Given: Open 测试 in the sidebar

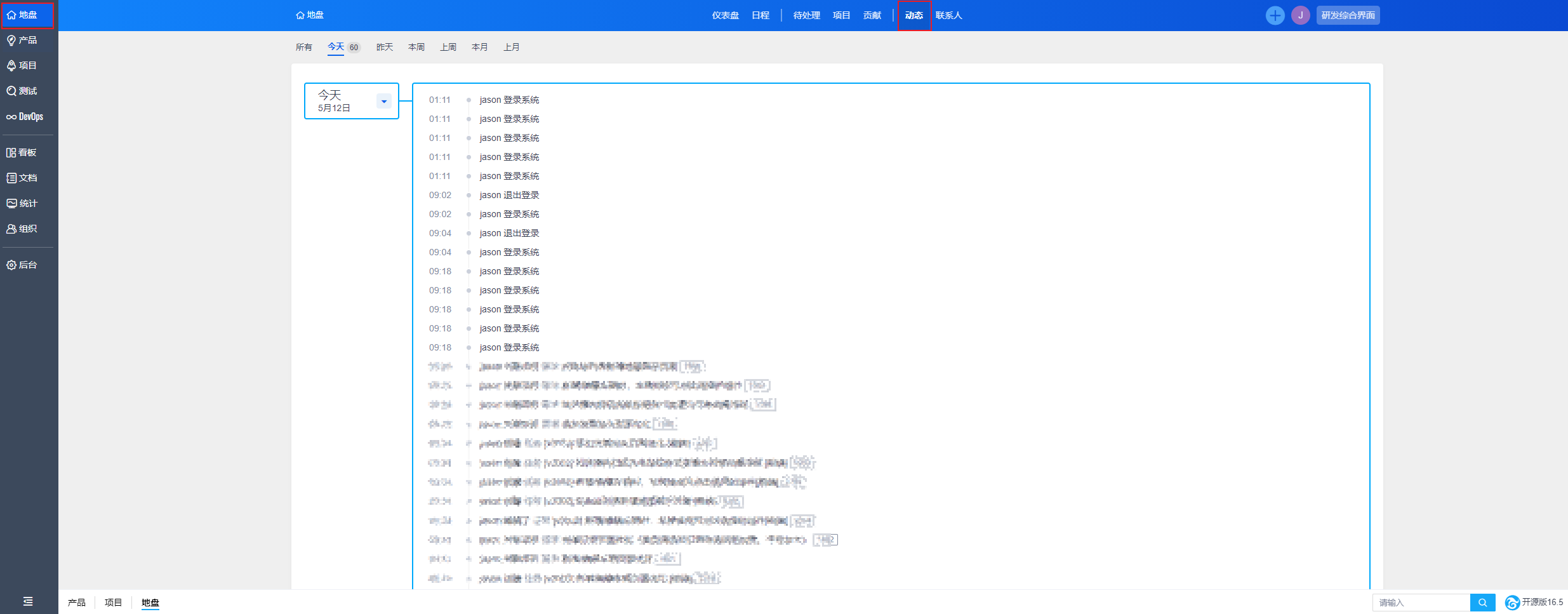Looking at the screenshot, I should [x=22, y=91].
